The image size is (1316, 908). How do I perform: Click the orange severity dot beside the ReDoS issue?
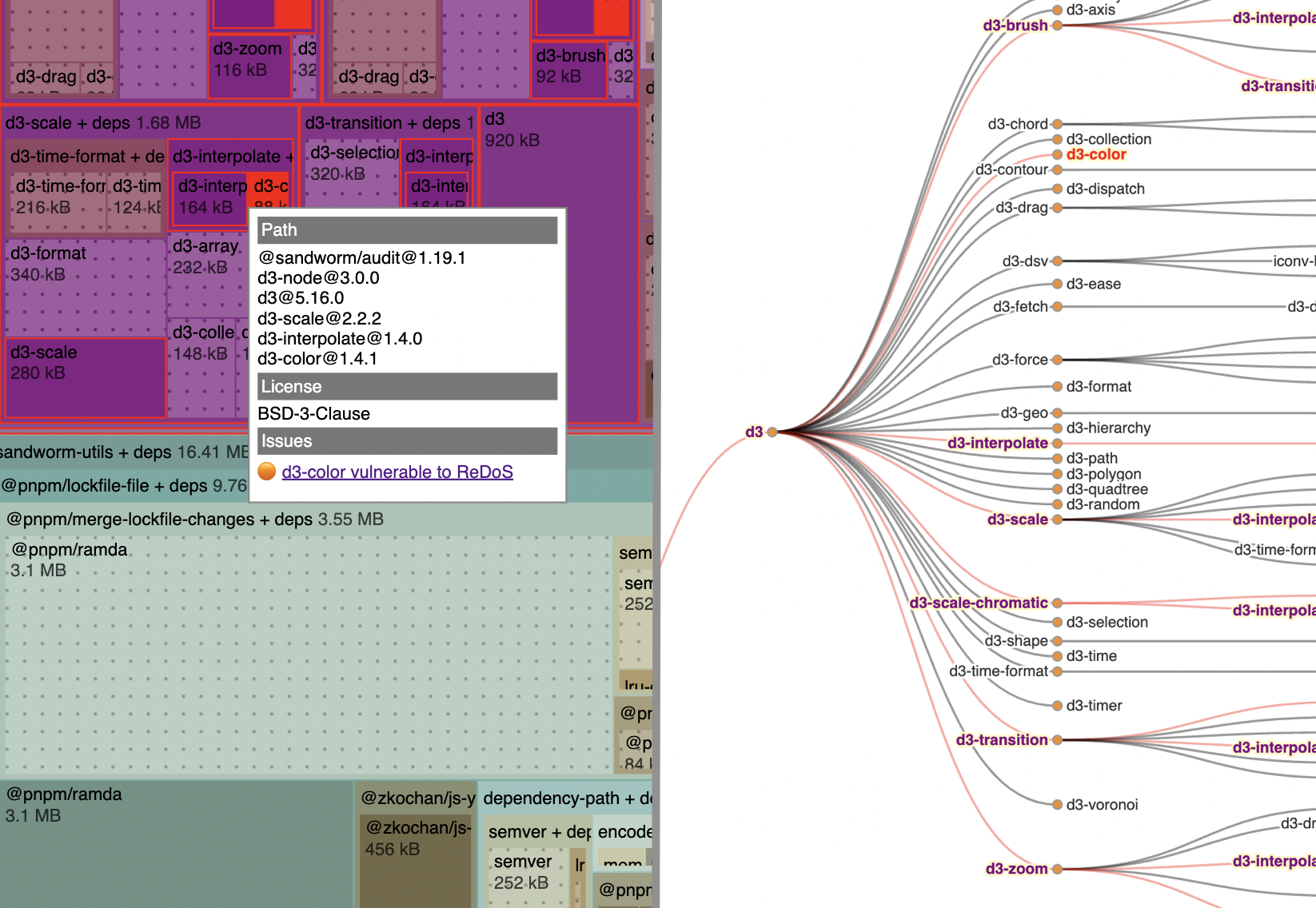pos(267,472)
